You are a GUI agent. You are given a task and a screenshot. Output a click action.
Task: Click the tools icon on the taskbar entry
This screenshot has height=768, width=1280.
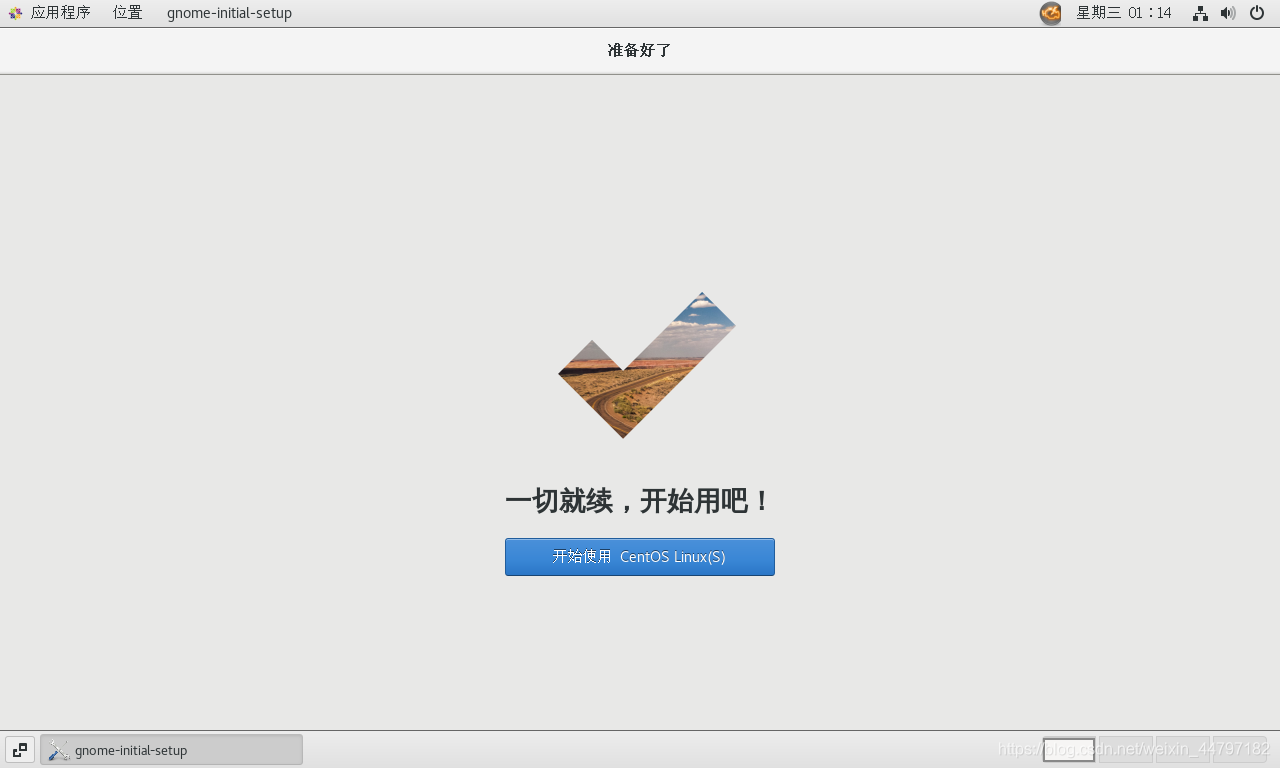(59, 750)
